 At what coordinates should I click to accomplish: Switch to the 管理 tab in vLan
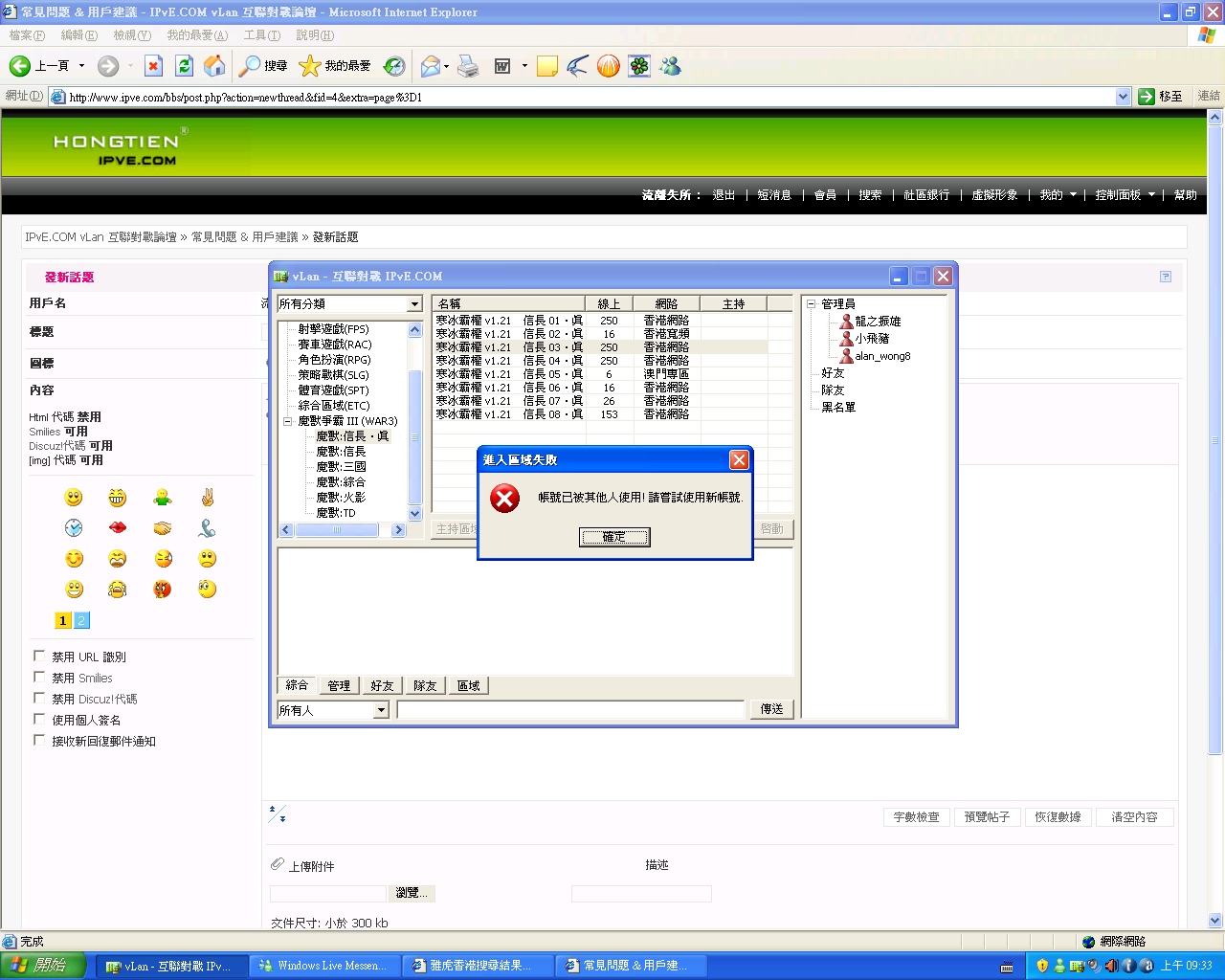click(339, 685)
